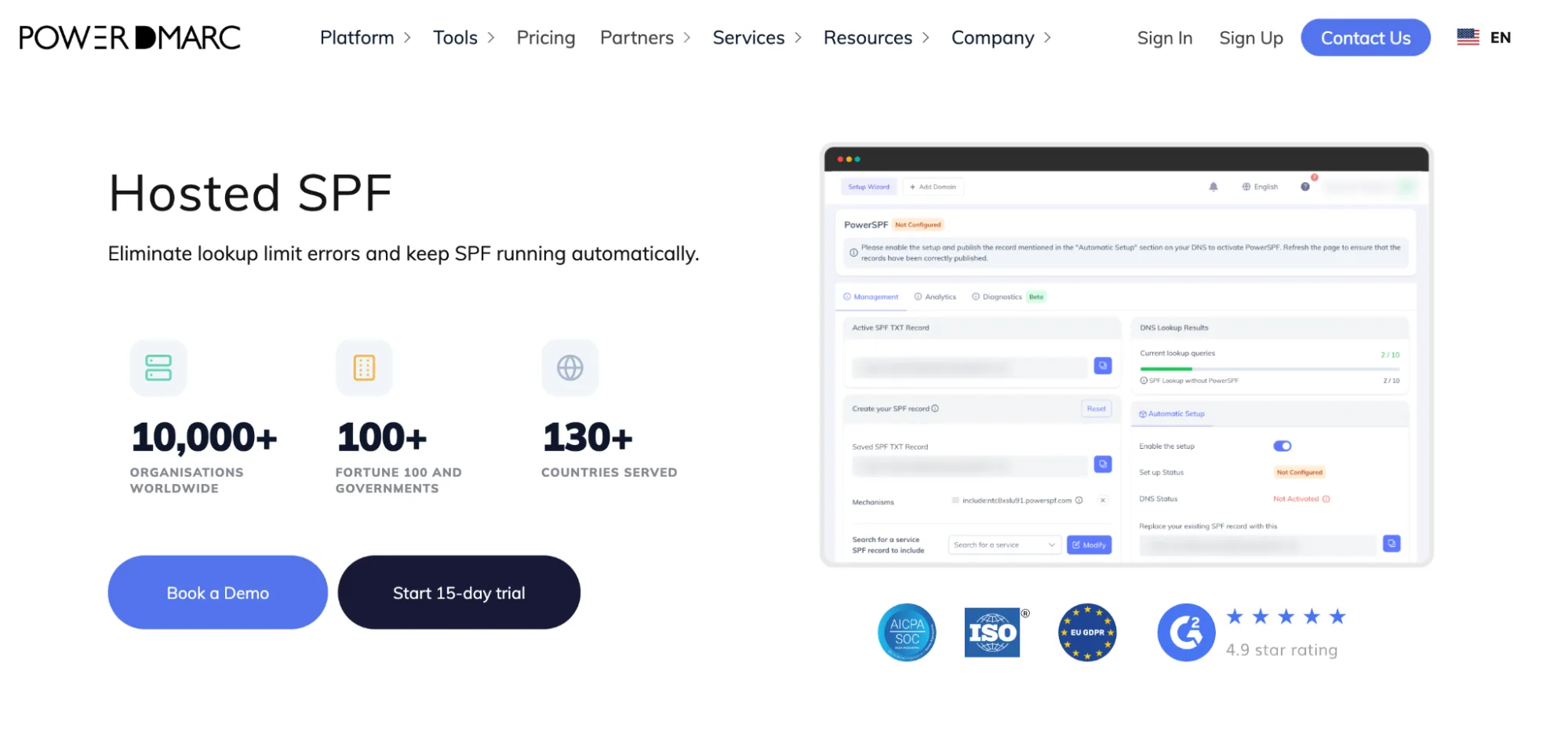1568x732 pixels.
Task: Click the 100+ Fortune 100 statistic
Action: point(398,456)
